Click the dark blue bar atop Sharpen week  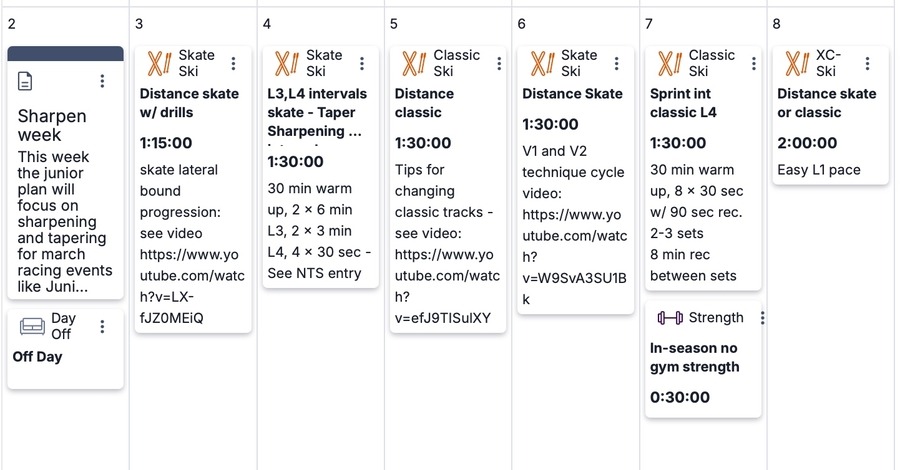point(66,53)
